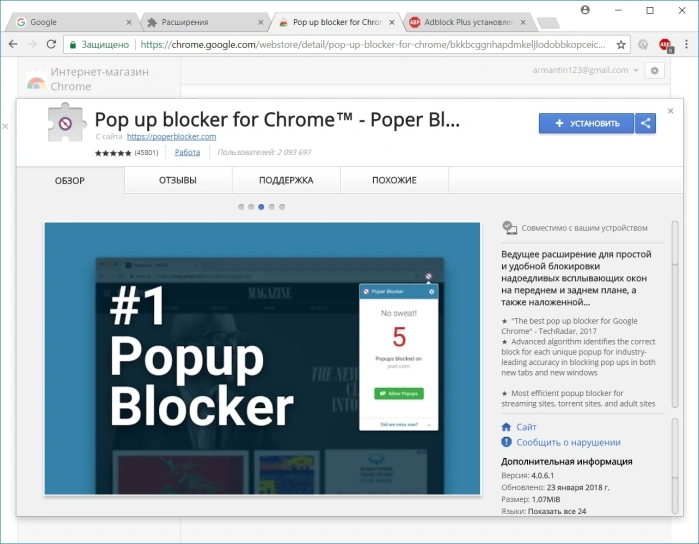Screen dimensions: 699x544
Task: Open the poperblocker.com link
Action: [x=172, y=136]
